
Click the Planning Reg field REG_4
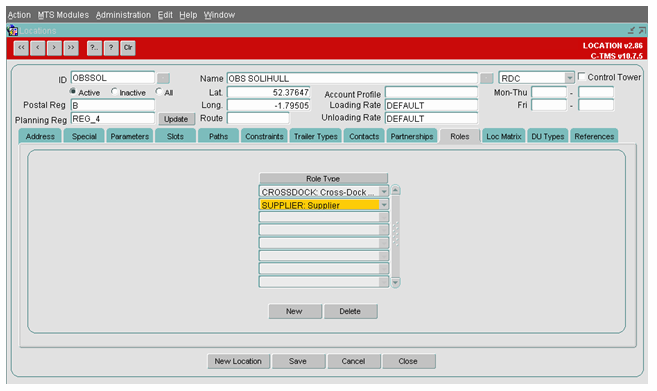point(113,119)
